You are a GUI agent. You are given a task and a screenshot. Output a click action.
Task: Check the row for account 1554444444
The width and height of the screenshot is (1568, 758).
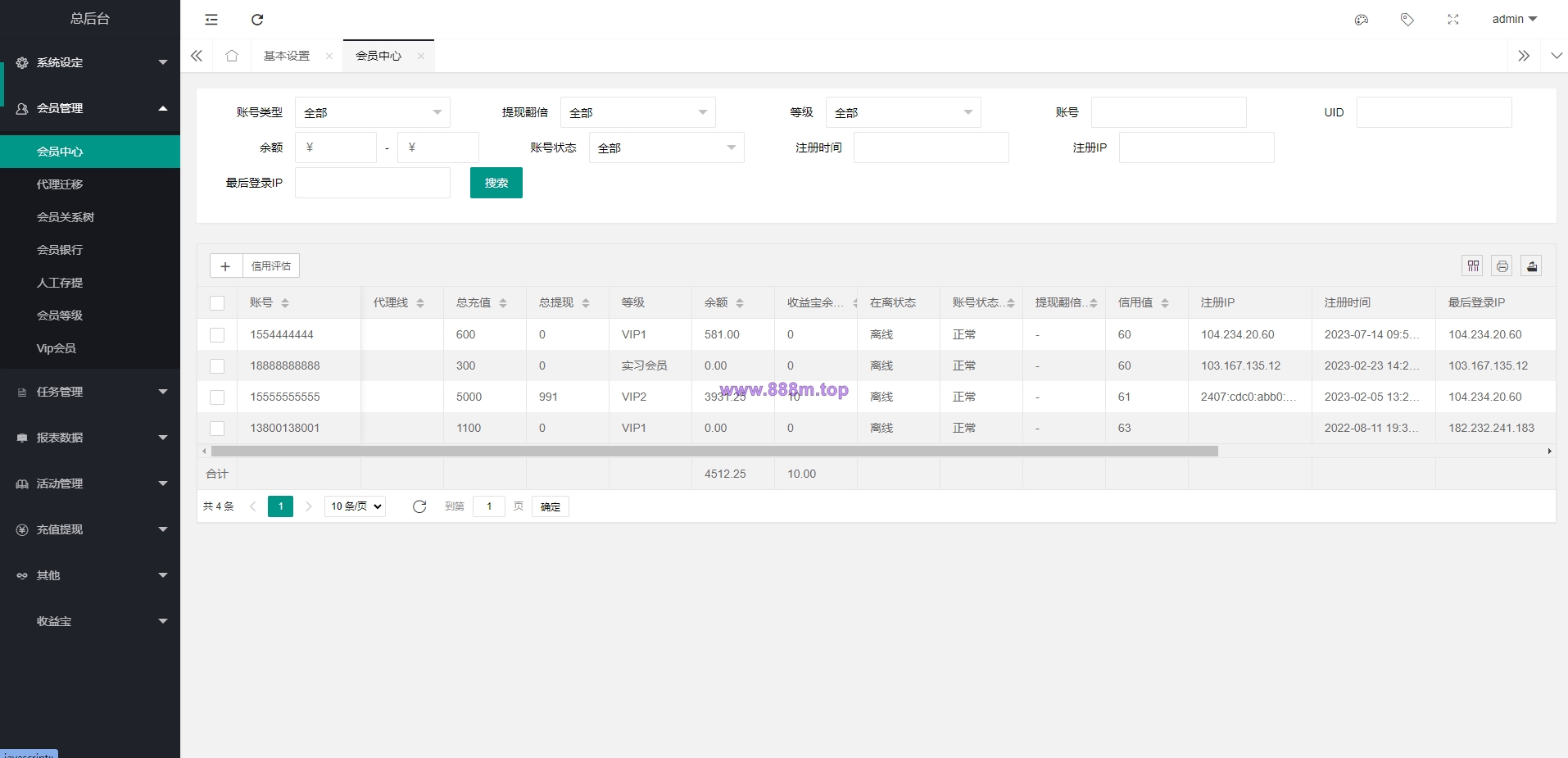[217, 335]
